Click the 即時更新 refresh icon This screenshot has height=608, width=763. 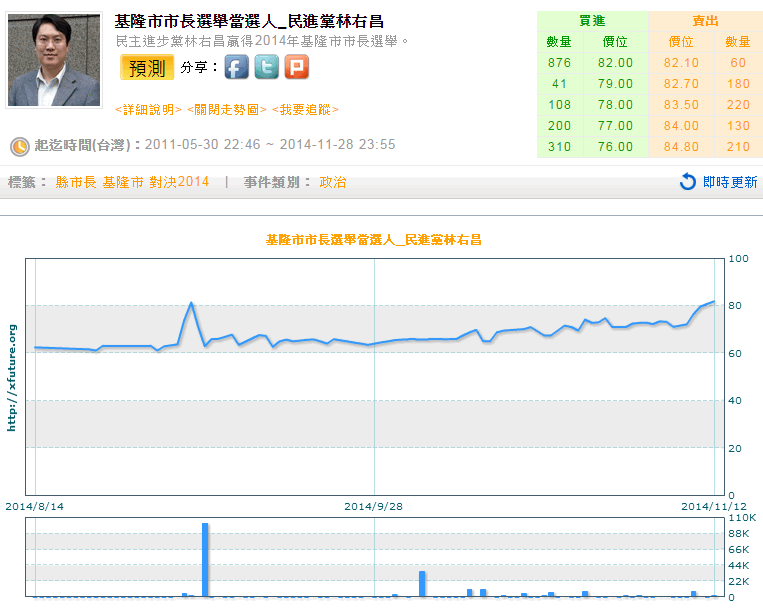click(688, 182)
